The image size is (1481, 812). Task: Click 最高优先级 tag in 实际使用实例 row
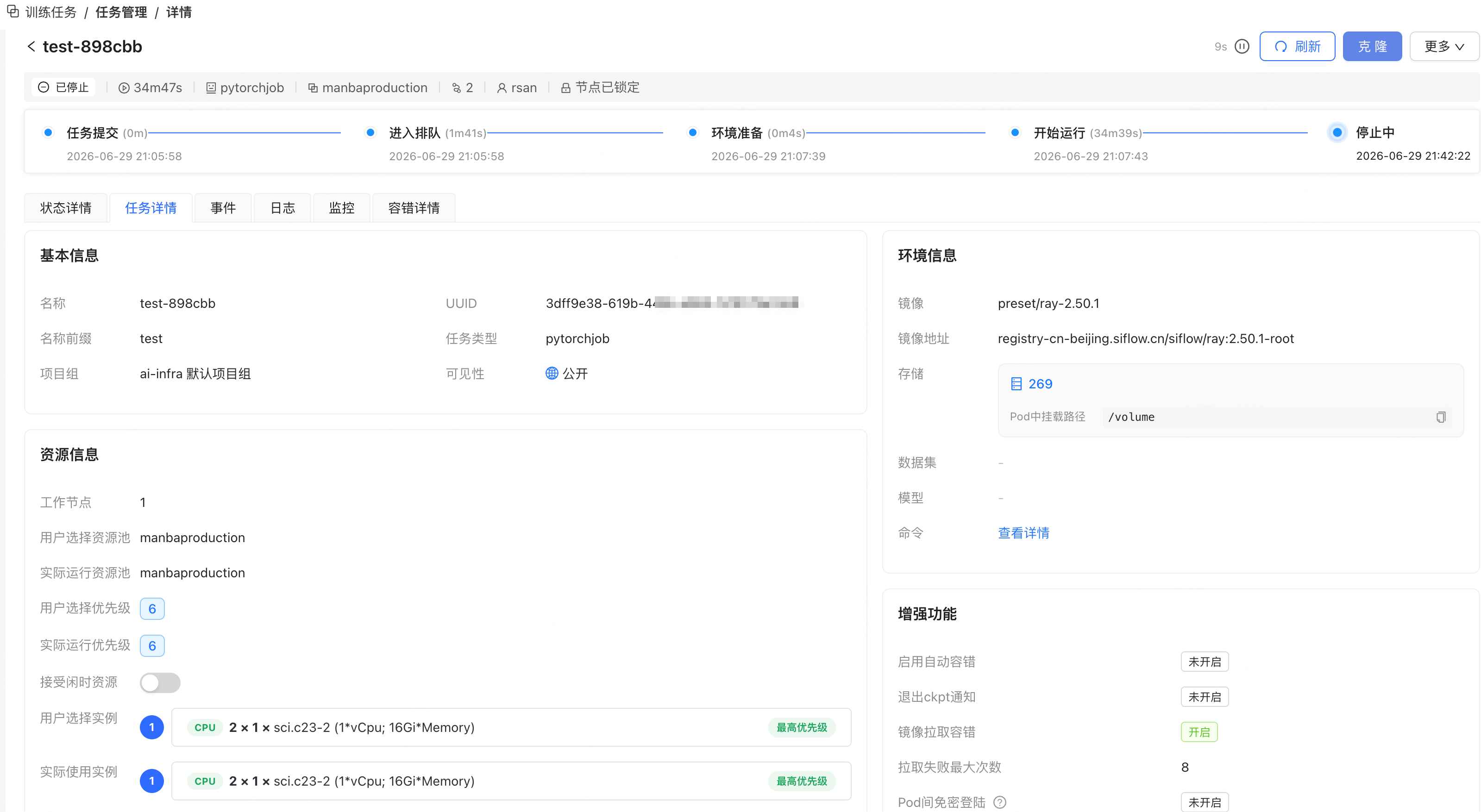802,781
